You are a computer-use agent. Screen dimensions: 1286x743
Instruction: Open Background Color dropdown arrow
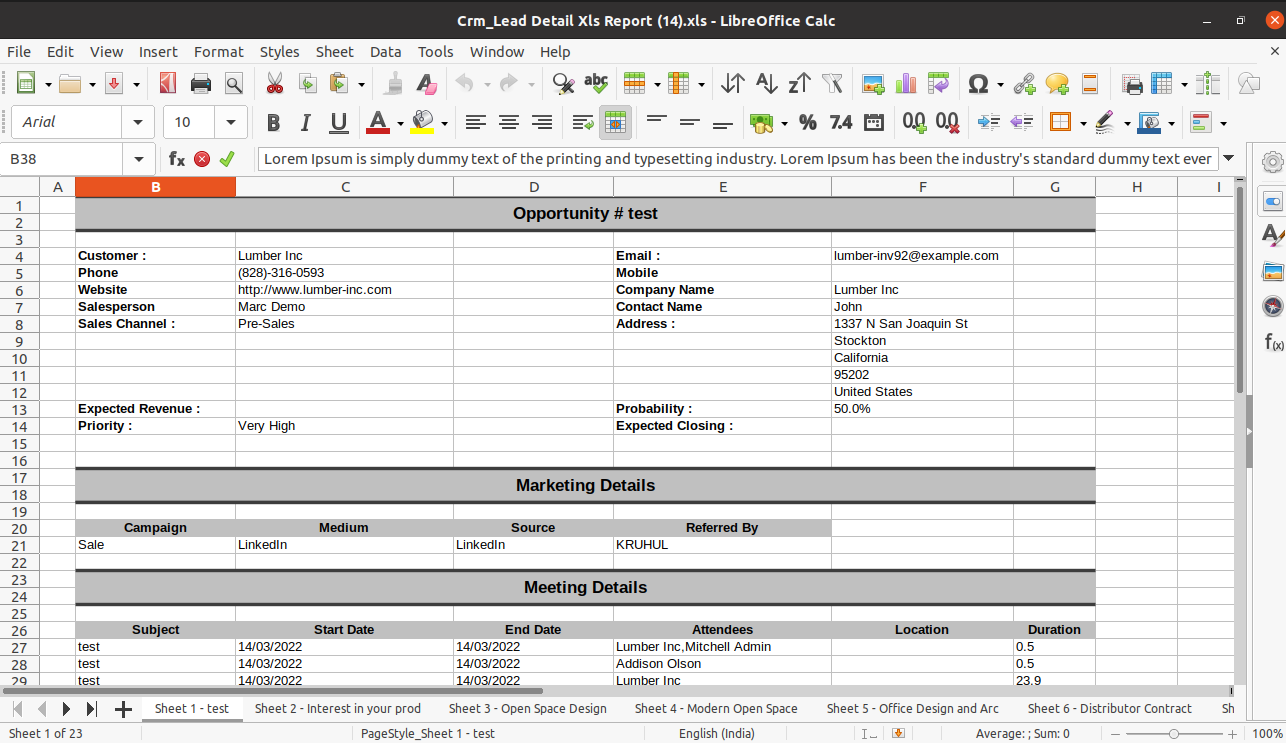[444, 123]
